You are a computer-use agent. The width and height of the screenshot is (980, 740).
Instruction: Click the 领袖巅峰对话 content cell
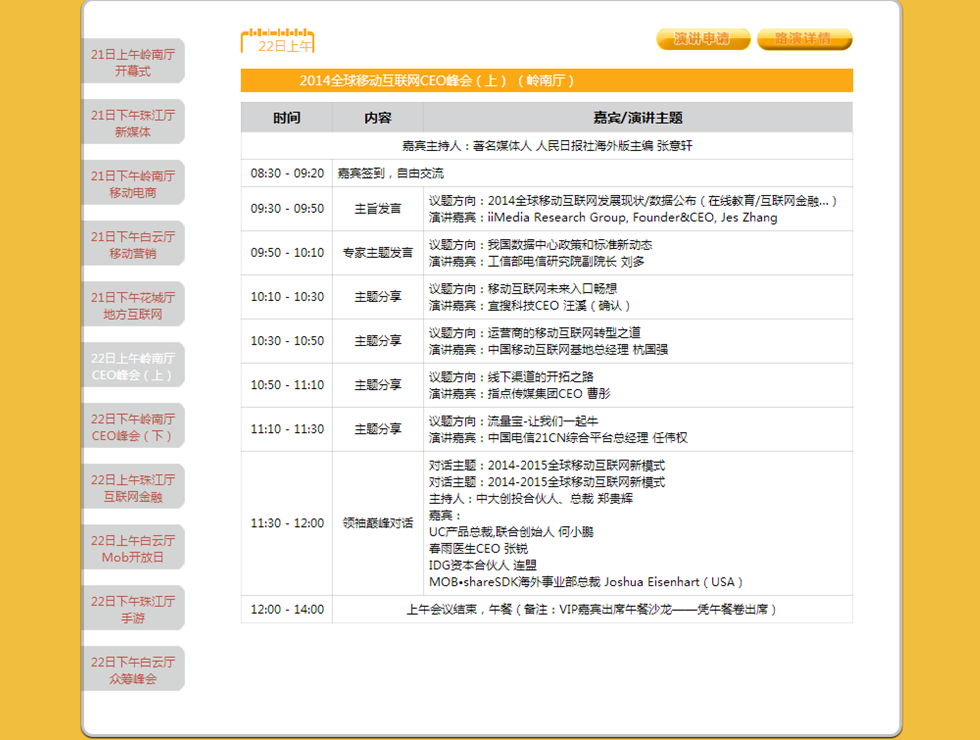(x=378, y=523)
